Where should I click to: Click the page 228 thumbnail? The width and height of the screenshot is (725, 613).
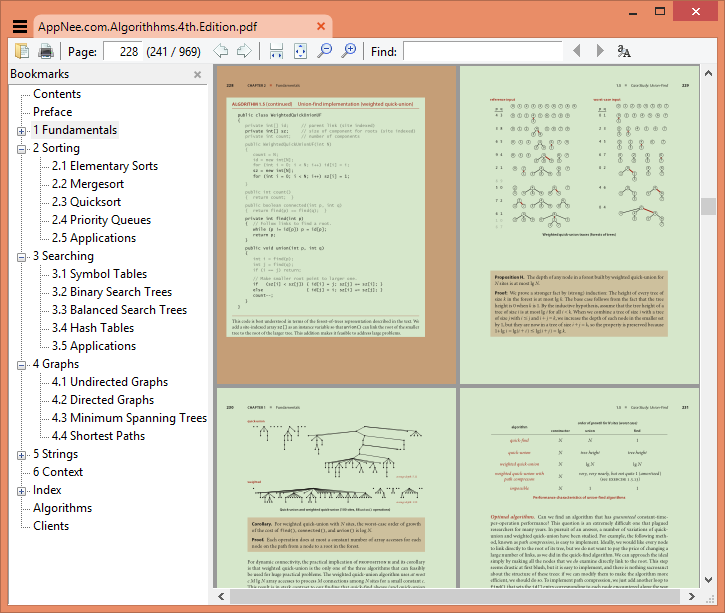click(x=337, y=225)
